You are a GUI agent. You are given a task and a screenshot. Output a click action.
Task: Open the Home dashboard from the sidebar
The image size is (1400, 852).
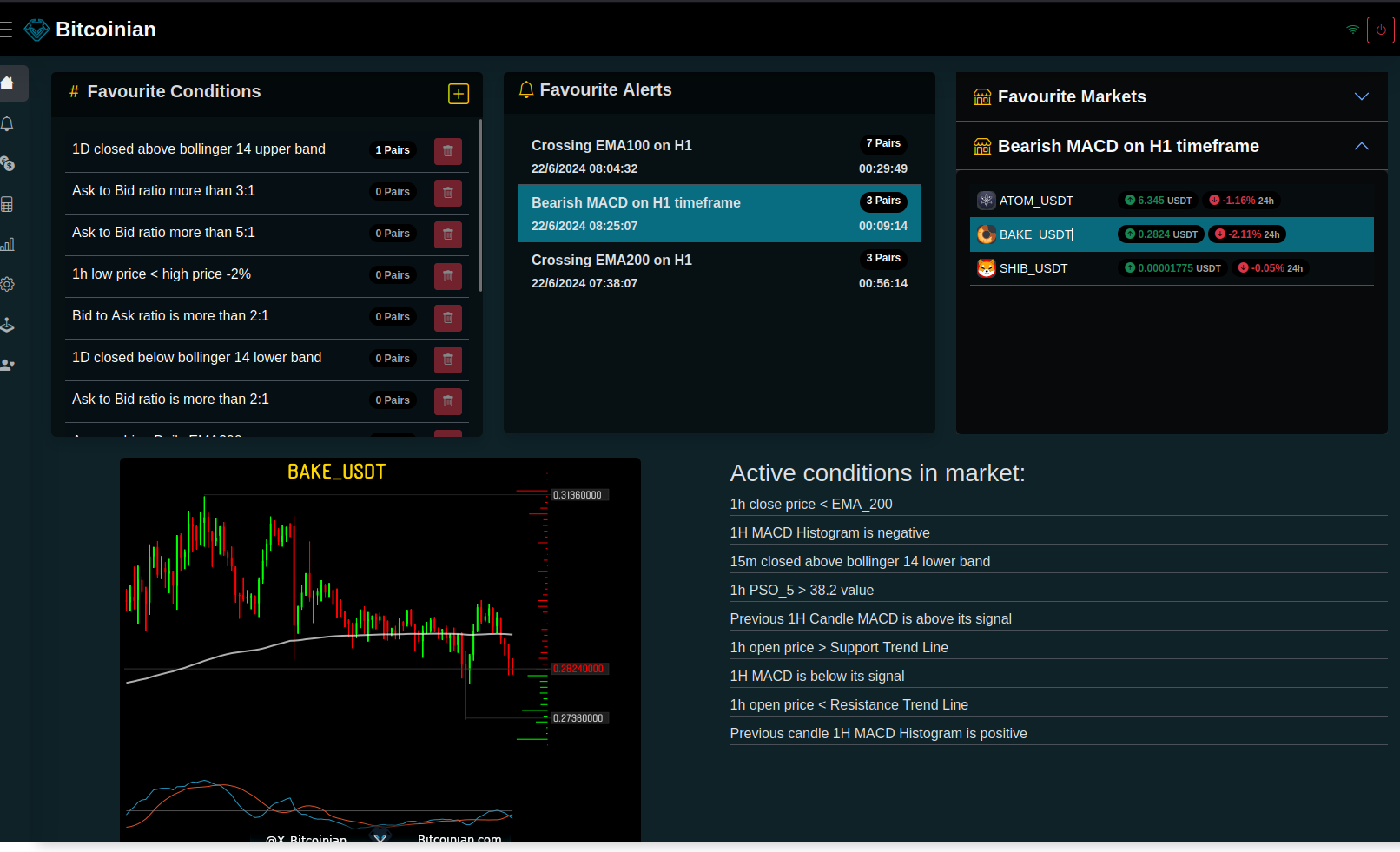click(9, 83)
